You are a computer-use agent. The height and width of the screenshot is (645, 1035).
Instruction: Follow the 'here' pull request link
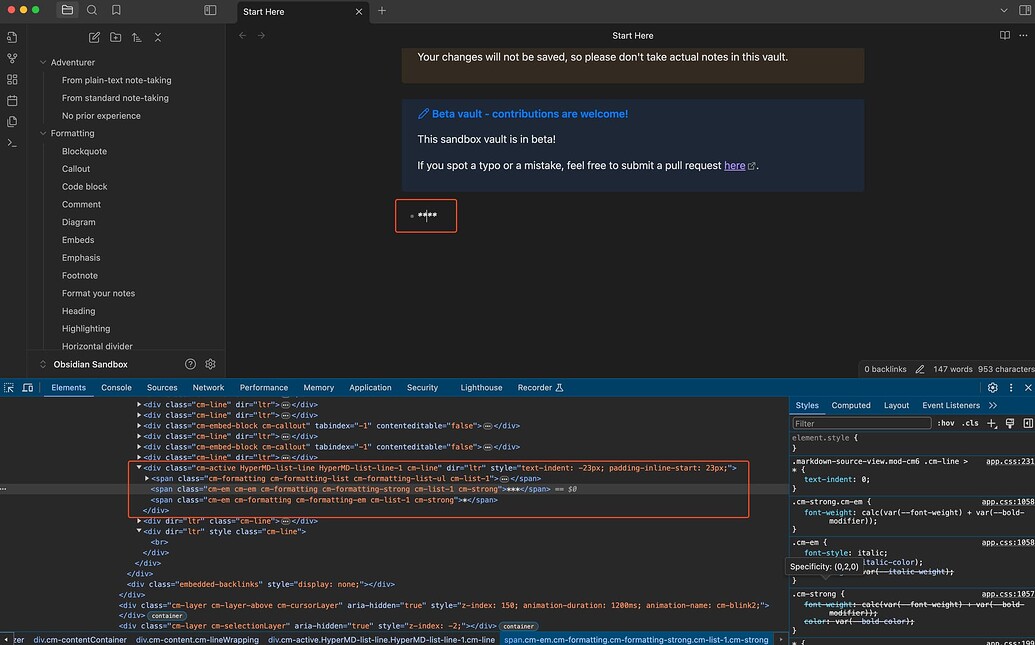click(734, 166)
